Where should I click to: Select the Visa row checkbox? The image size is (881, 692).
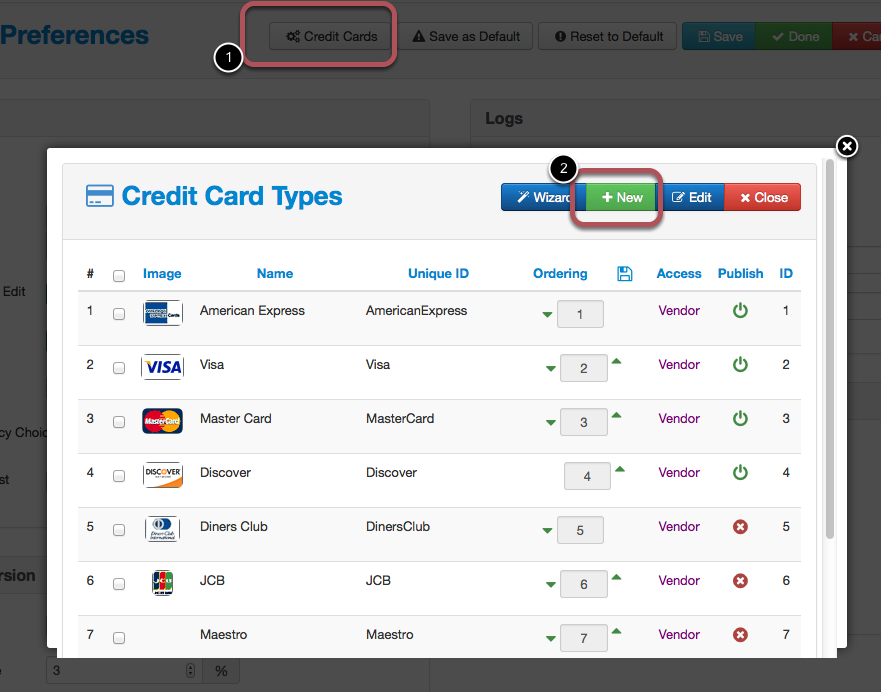(119, 368)
